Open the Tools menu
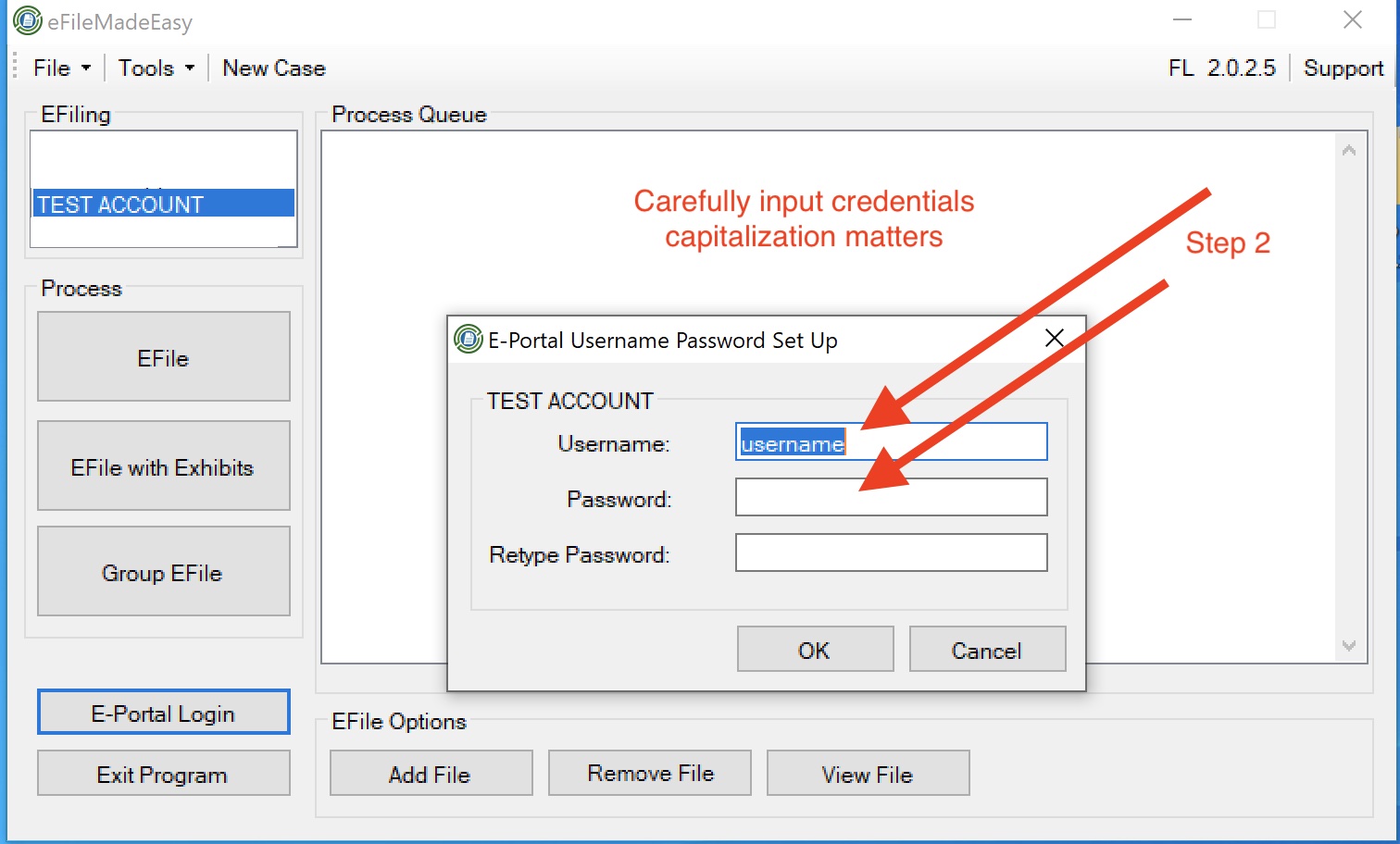 156,68
